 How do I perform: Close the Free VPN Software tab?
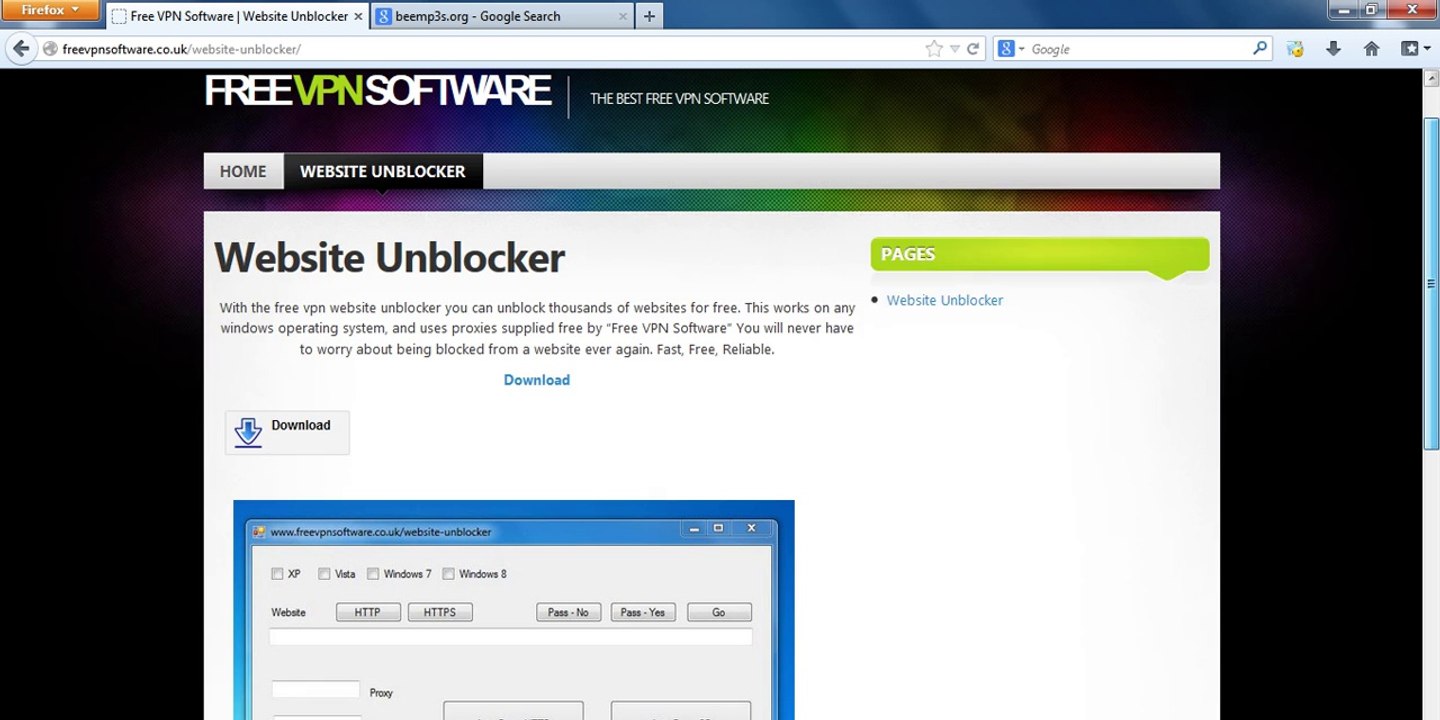pyautogui.click(x=358, y=16)
